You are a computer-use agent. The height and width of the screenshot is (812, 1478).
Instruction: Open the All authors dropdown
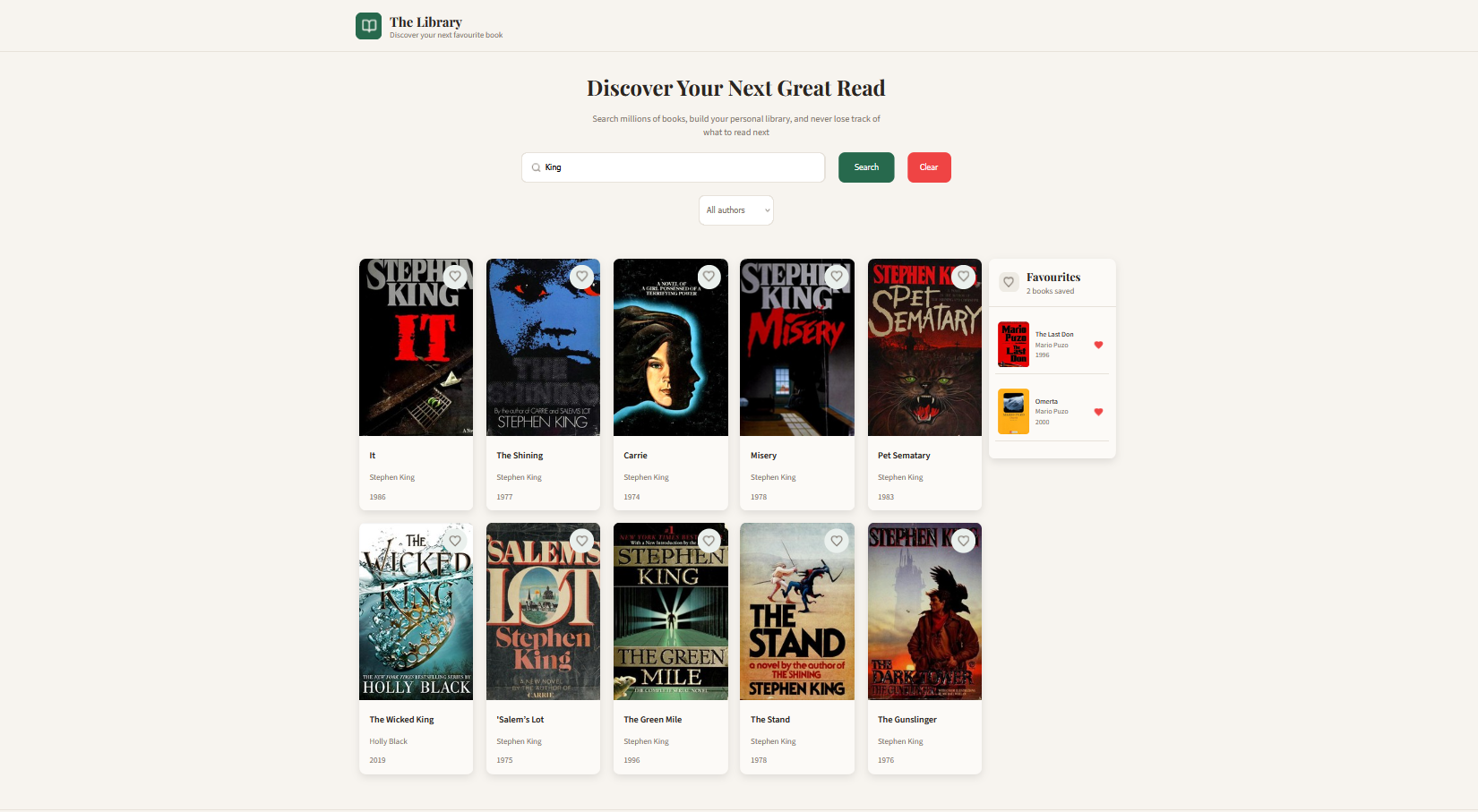pos(736,210)
